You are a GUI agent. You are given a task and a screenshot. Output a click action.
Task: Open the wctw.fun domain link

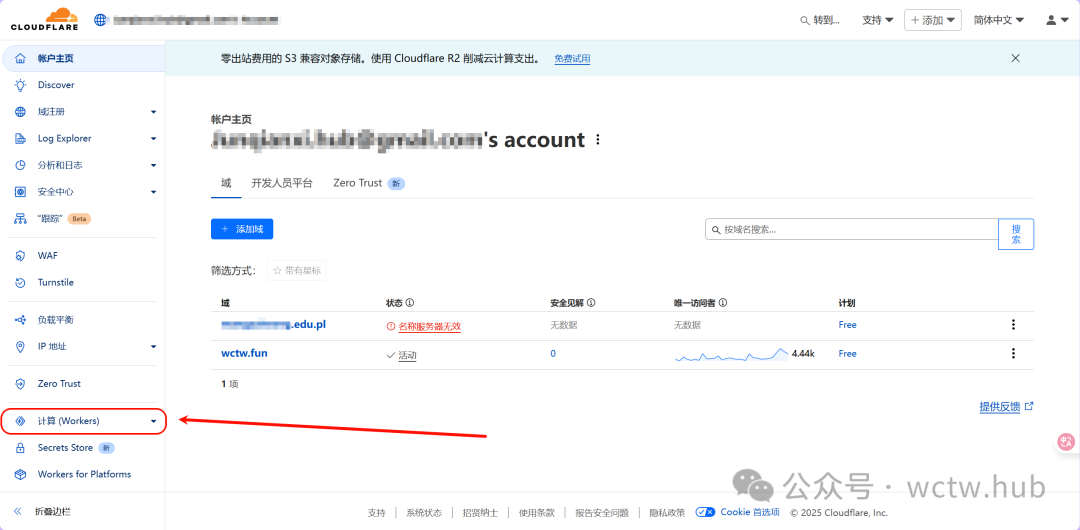coord(244,353)
